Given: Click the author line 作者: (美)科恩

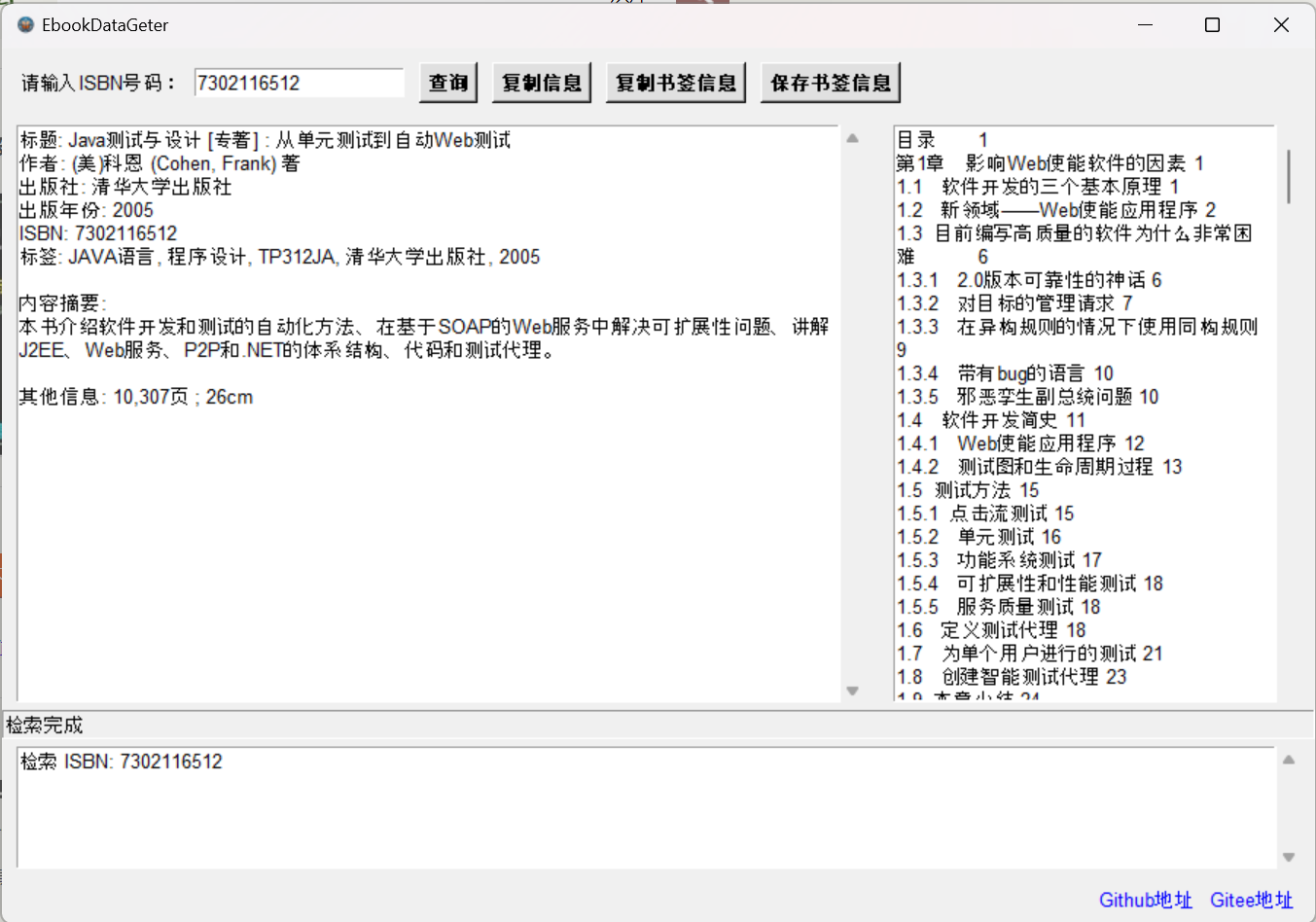Looking at the screenshot, I should coord(160,163).
